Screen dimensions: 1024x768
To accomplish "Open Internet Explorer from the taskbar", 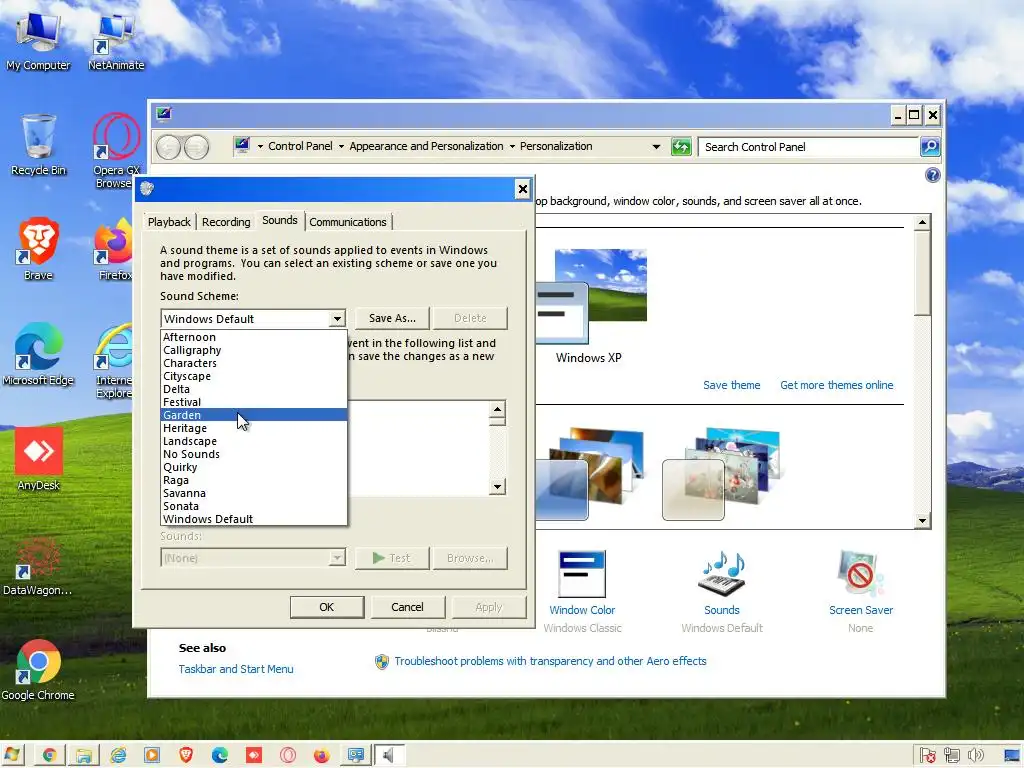I will 118,756.
